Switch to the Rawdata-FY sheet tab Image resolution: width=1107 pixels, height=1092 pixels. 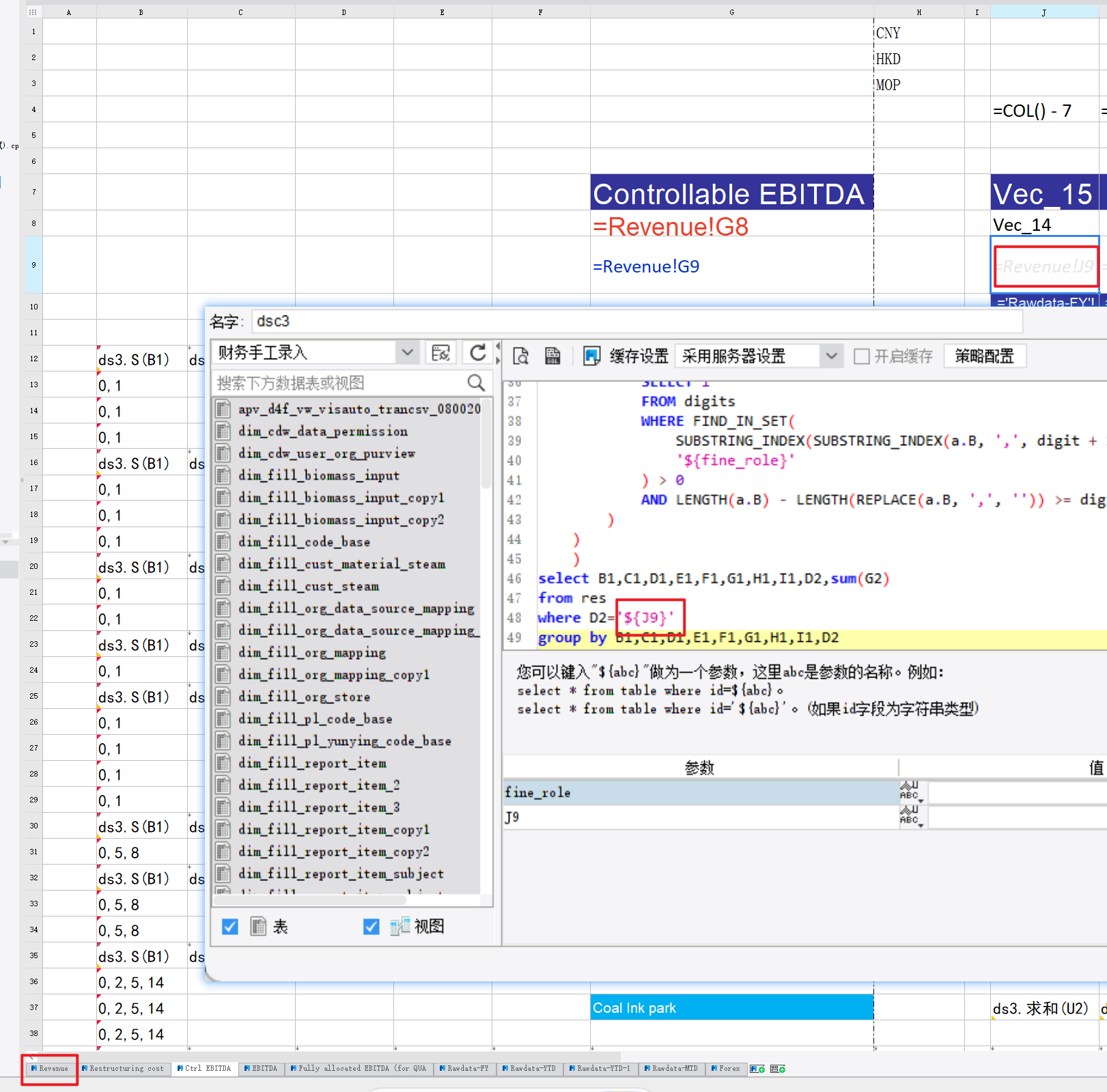tap(464, 1069)
